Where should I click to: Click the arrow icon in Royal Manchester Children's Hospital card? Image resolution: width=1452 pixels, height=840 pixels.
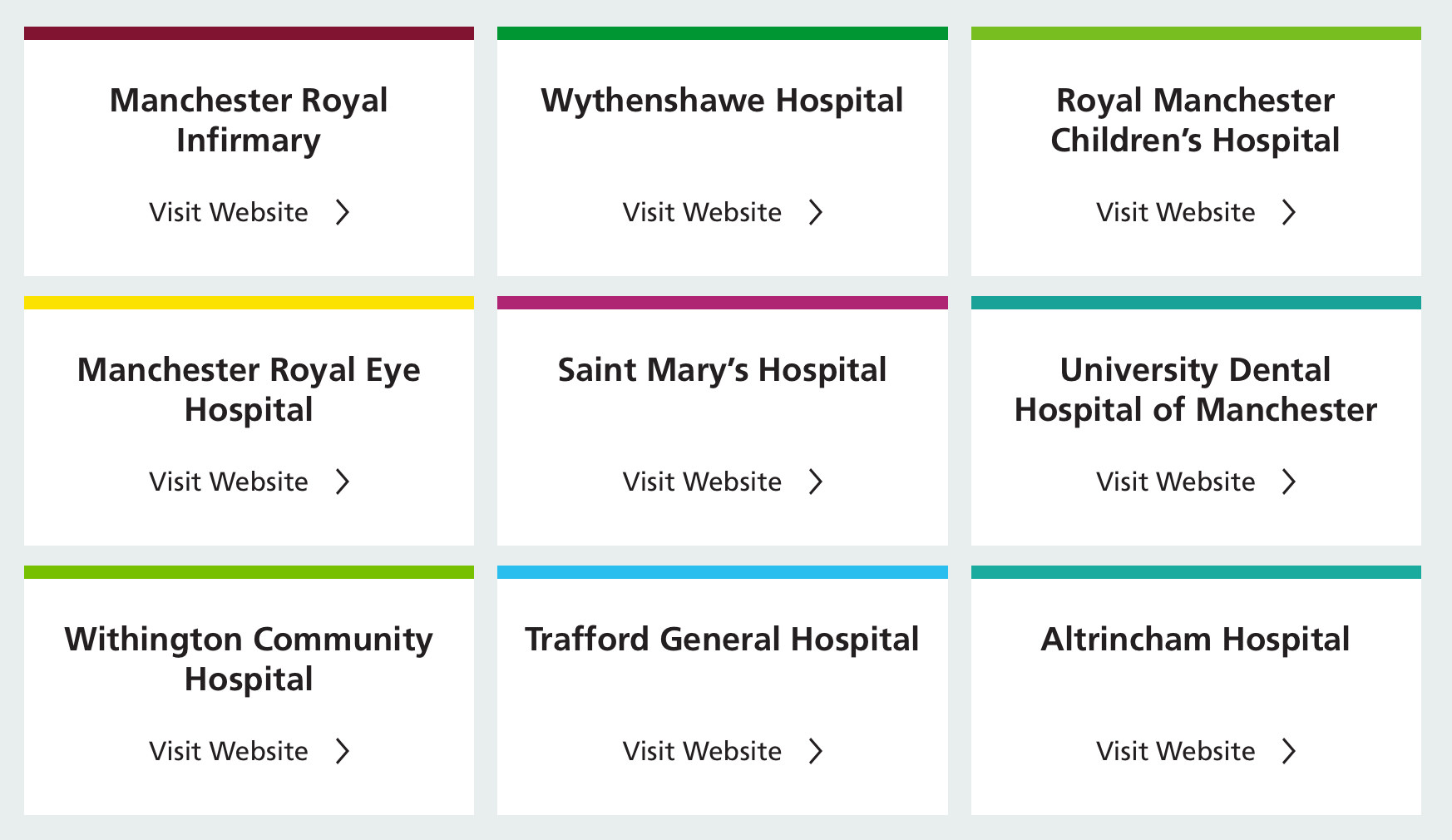[1289, 212]
